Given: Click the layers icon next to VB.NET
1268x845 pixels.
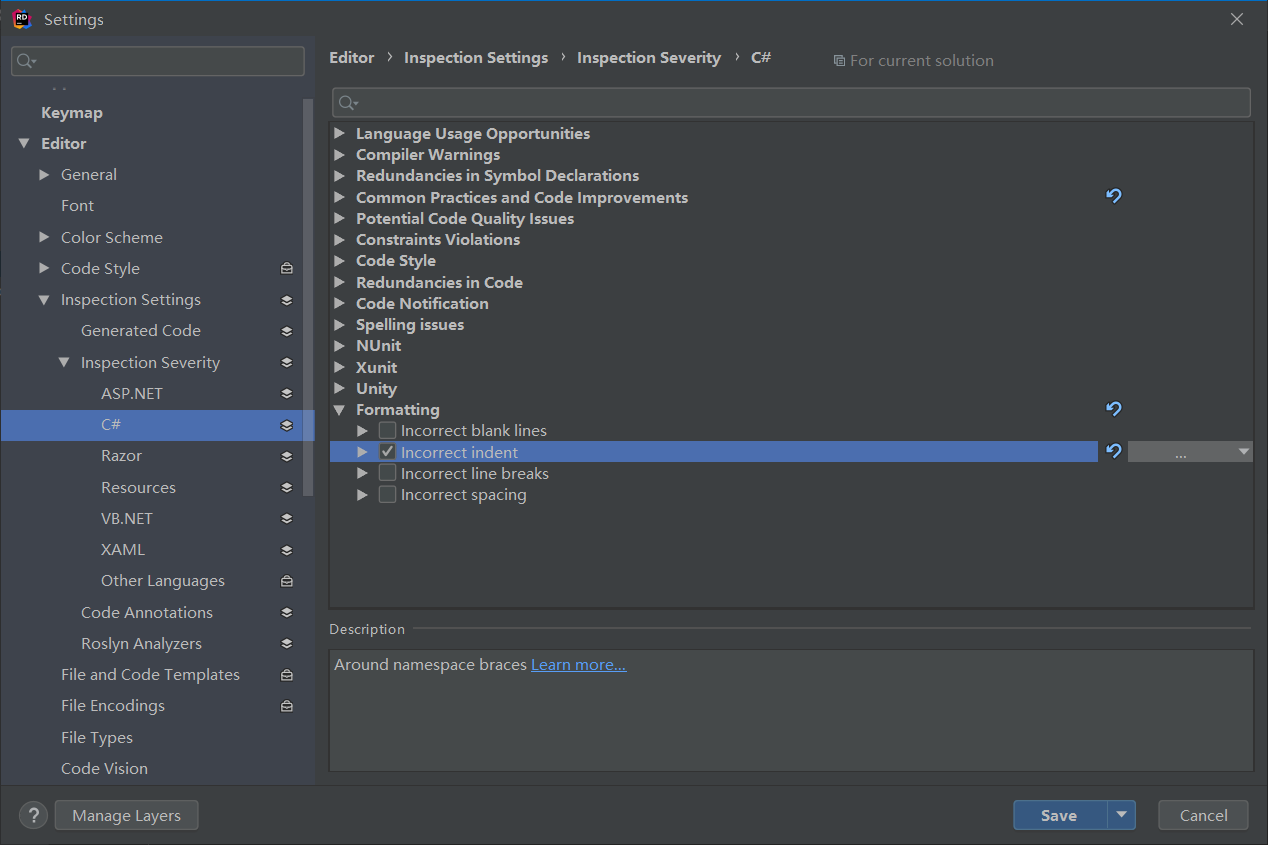Looking at the screenshot, I should (x=287, y=519).
